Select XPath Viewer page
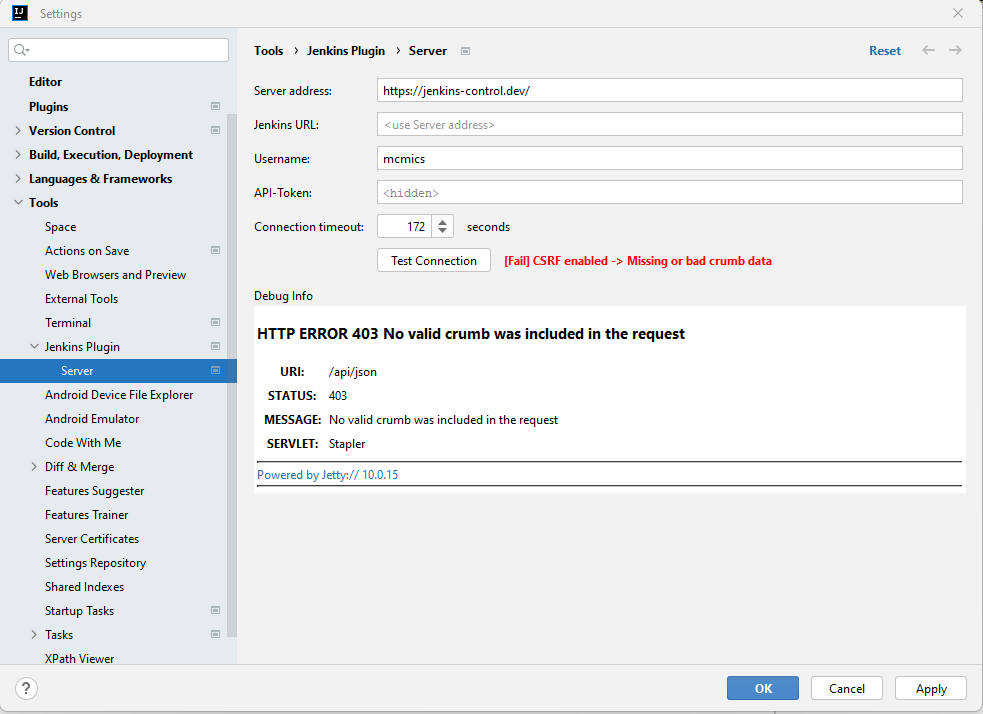983x714 pixels. click(80, 658)
